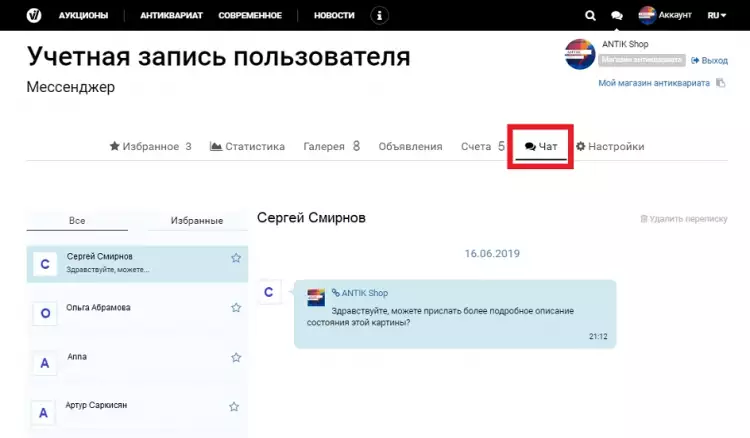Click the copy icon beside Мой магазин антиквариата
The image size is (750, 438).
click(720, 83)
